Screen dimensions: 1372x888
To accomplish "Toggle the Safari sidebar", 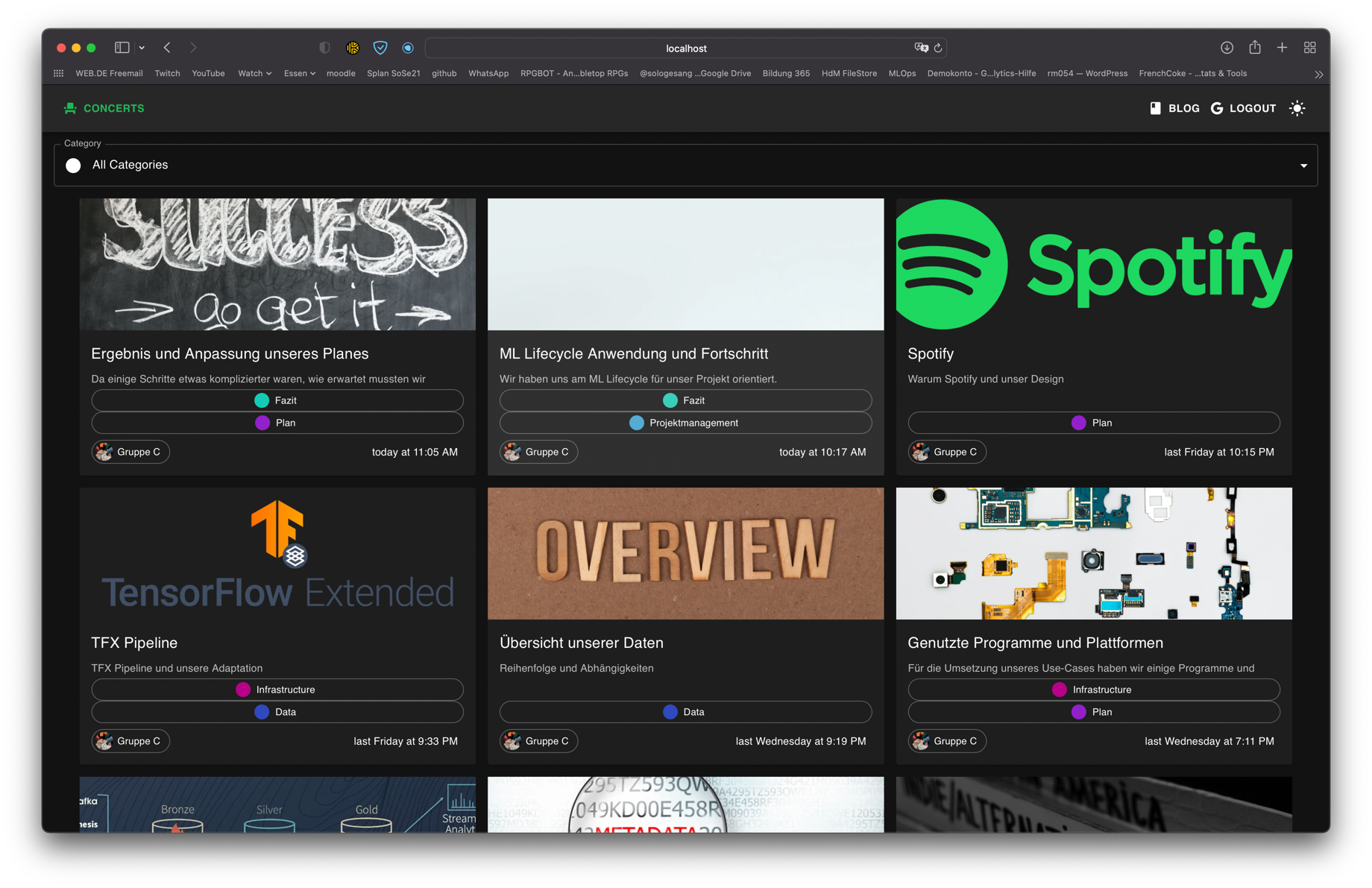I will 122,48.
